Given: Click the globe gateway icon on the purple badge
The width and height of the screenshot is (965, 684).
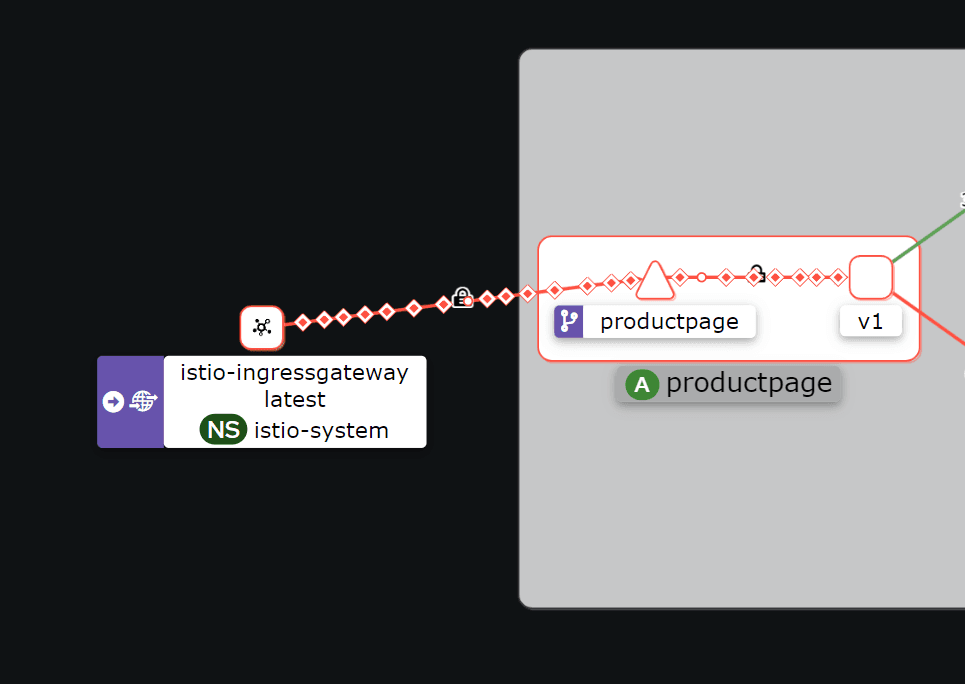Looking at the screenshot, I should tap(144, 402).
